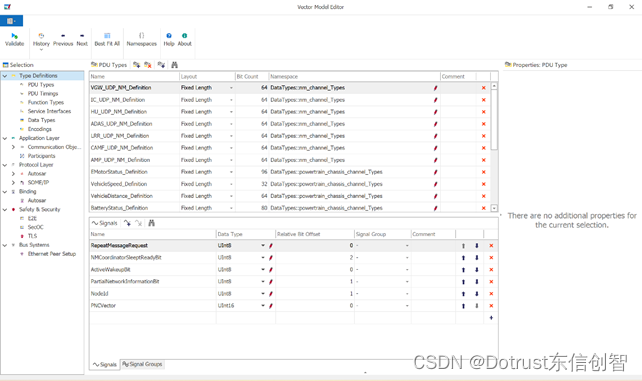This screenshot has height=381, width=642.
Task: Select Data Types tree item
Action: point(41,120)
